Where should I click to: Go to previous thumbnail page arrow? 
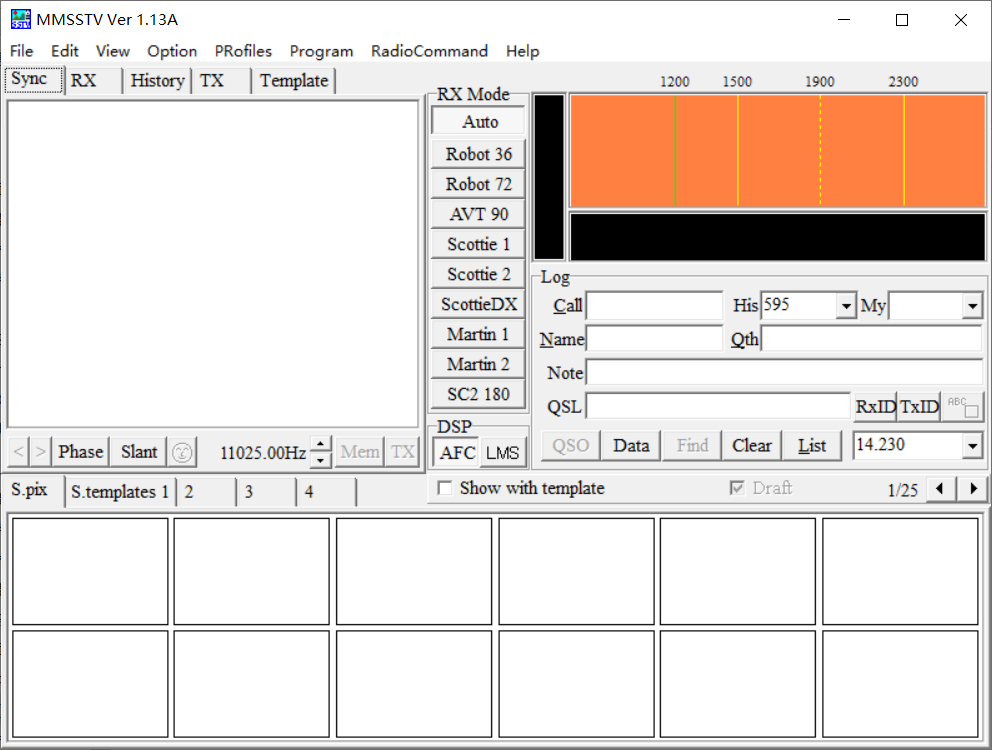pyautogui.click(x=939, y=489)
